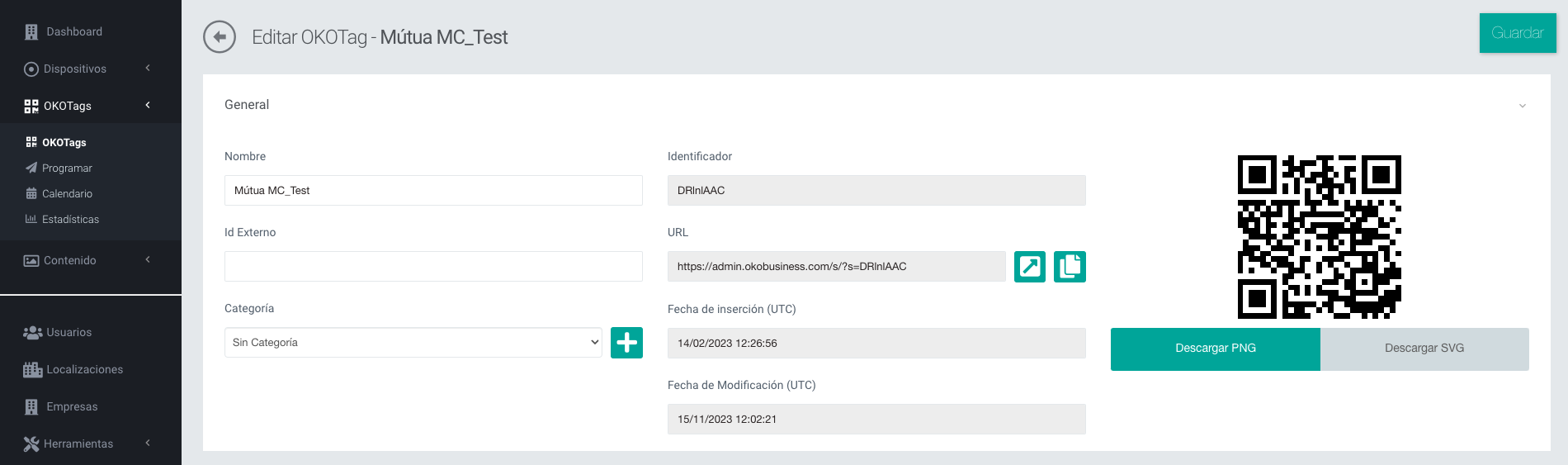
Task: Expand the Contenido menu chevron
Action: (x=148, y=259)
